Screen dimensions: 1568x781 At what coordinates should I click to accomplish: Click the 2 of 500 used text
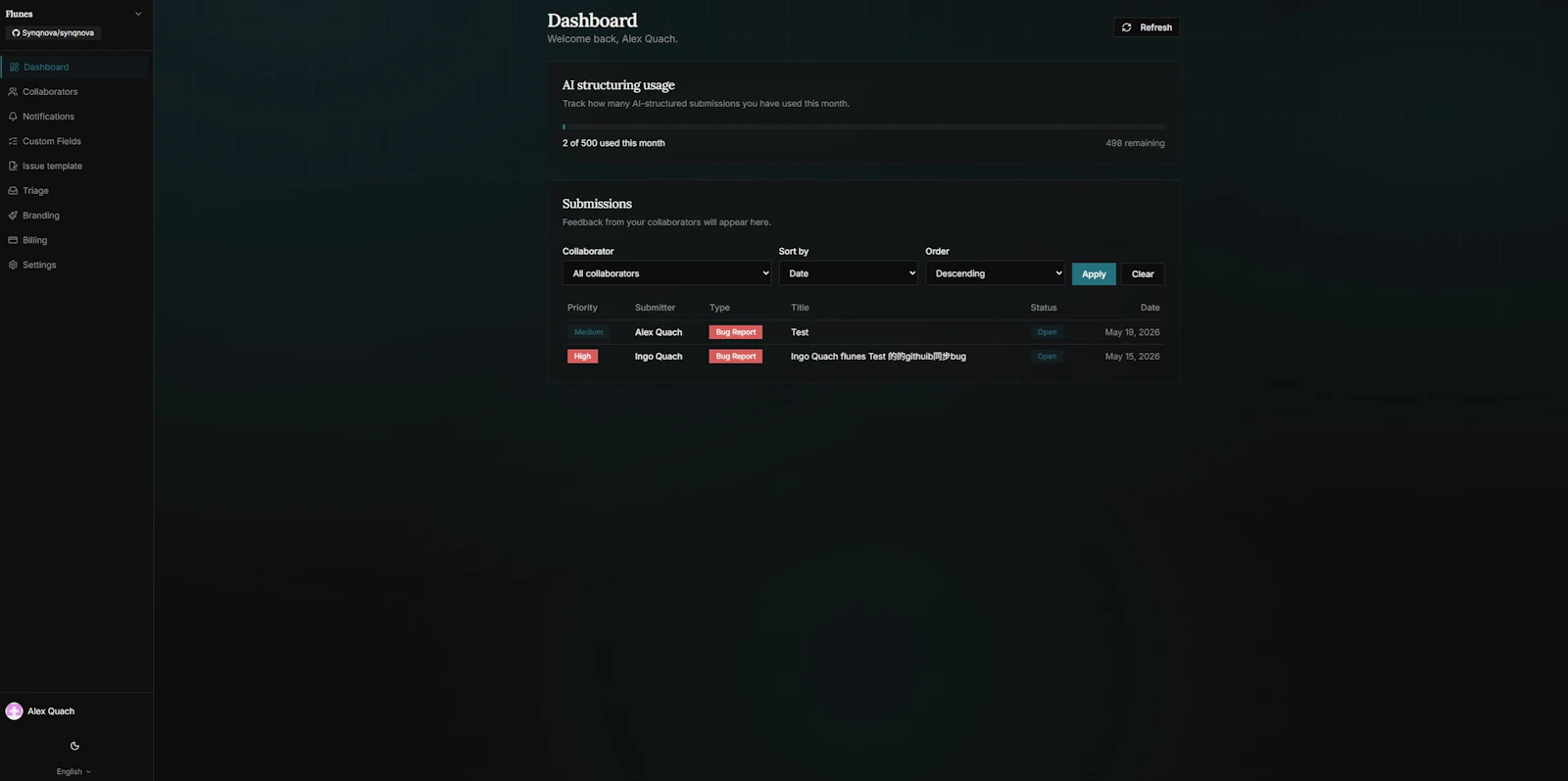pyautogui.click(x=613, y=143)
